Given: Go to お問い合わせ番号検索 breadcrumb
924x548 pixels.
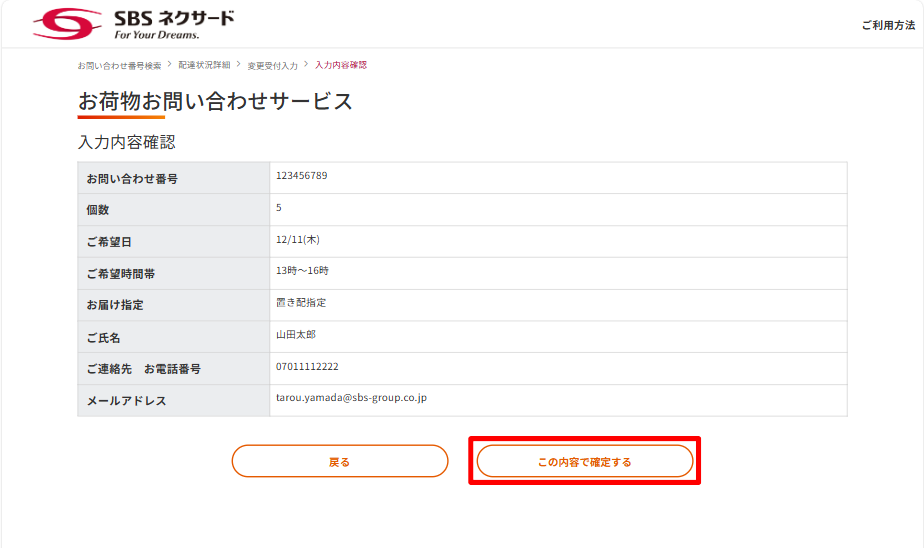Looking at the screenshot, I should point(119,65).
